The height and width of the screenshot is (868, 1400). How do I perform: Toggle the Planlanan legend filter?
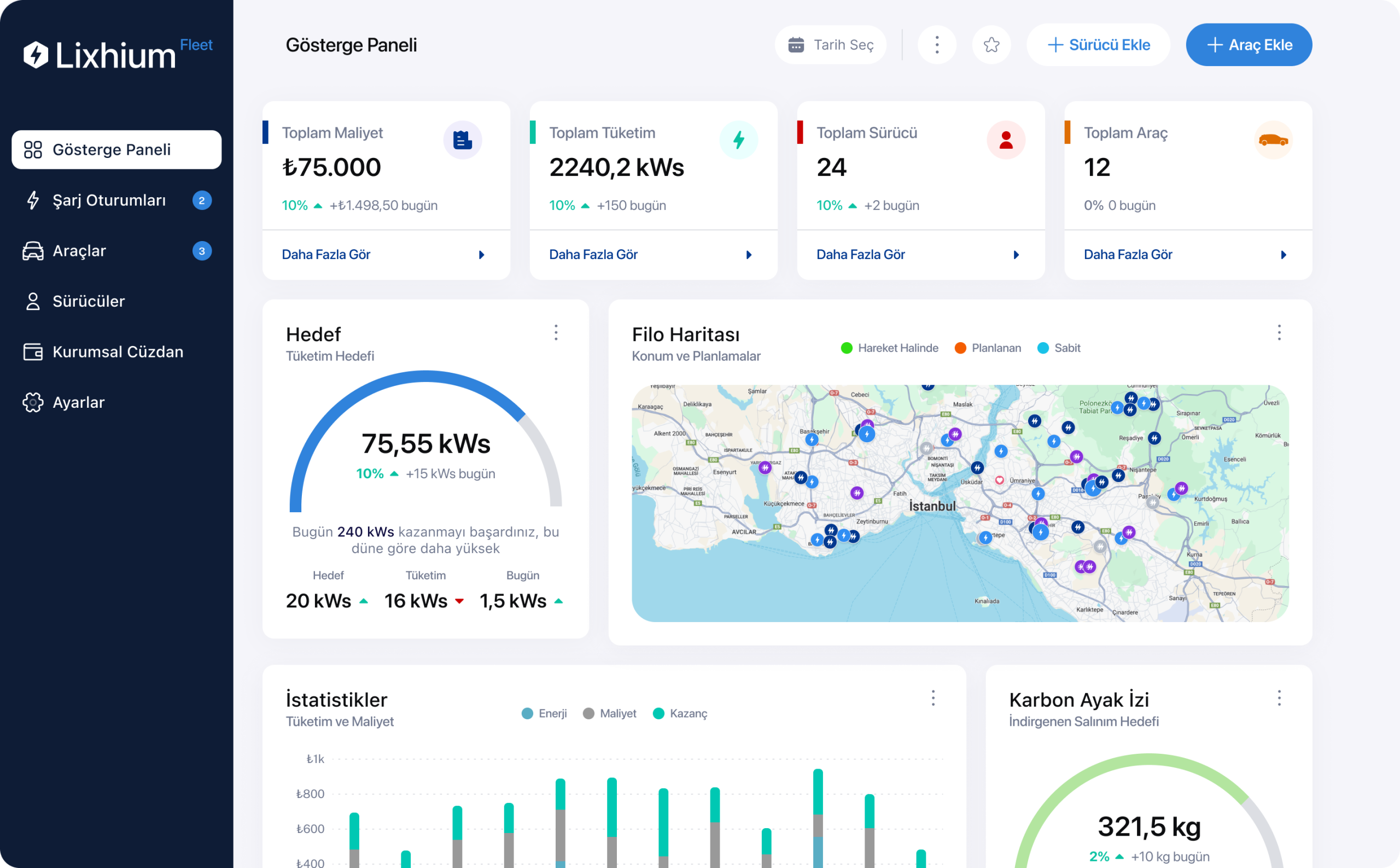(x=988, y=348)
